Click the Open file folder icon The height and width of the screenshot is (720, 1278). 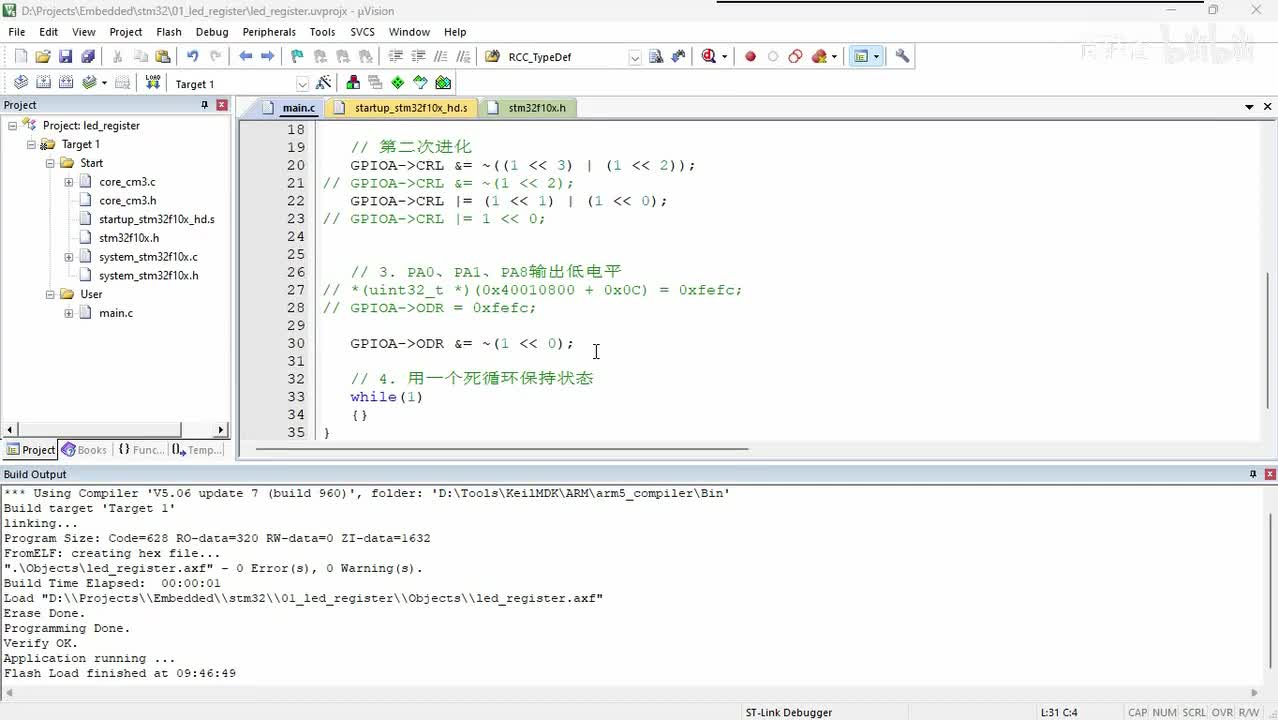pyautogui.click(x=42, y=57)
